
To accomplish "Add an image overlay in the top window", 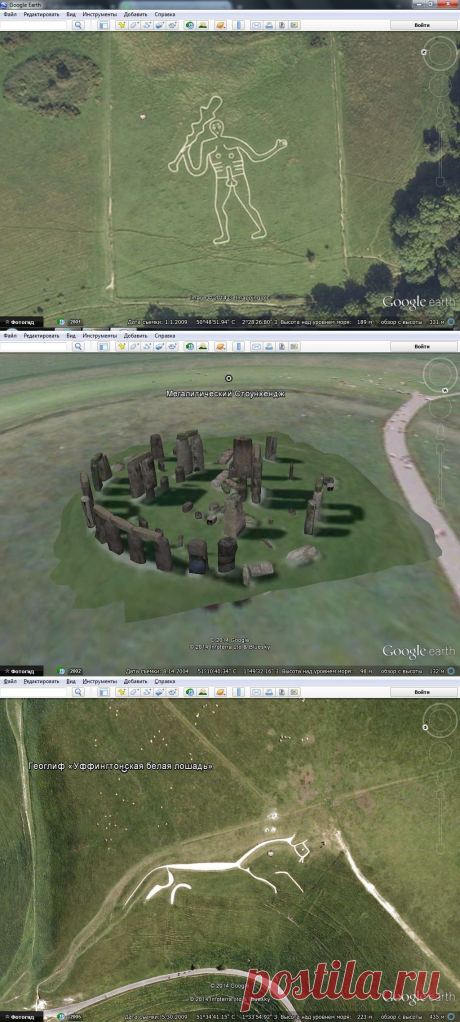I will (160, 25).
